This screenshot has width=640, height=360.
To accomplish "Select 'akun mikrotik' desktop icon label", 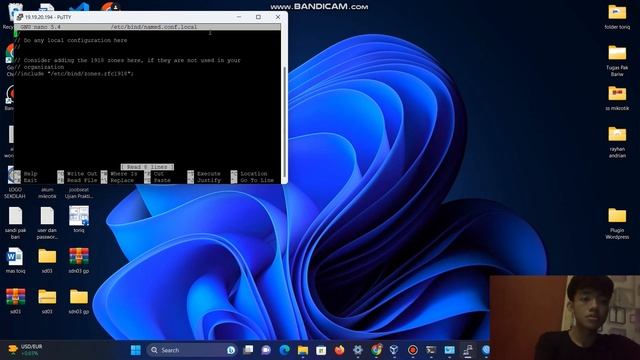I will click(x=47, y=193).
